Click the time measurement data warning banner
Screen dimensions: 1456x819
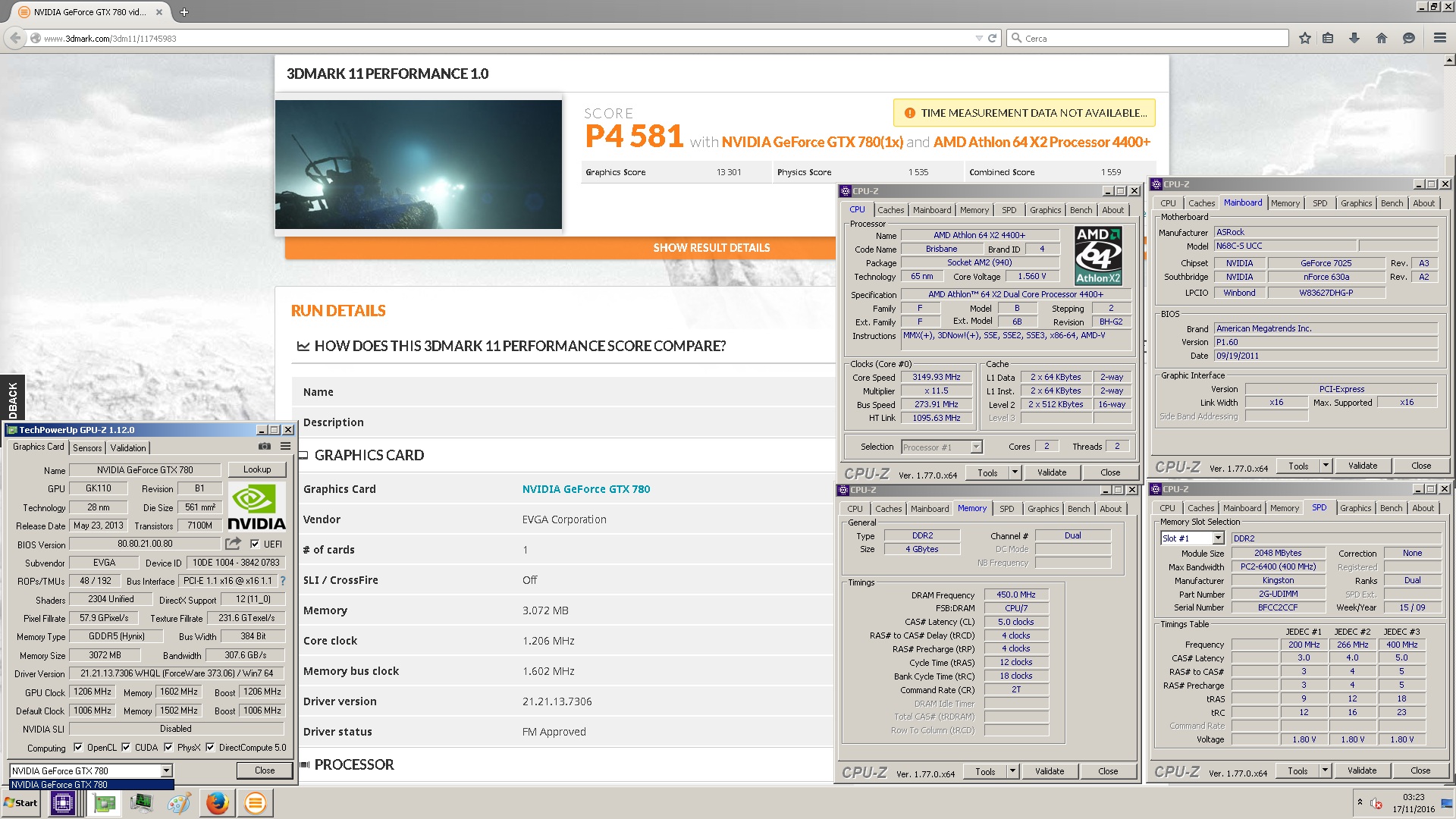coord(1025,113)
